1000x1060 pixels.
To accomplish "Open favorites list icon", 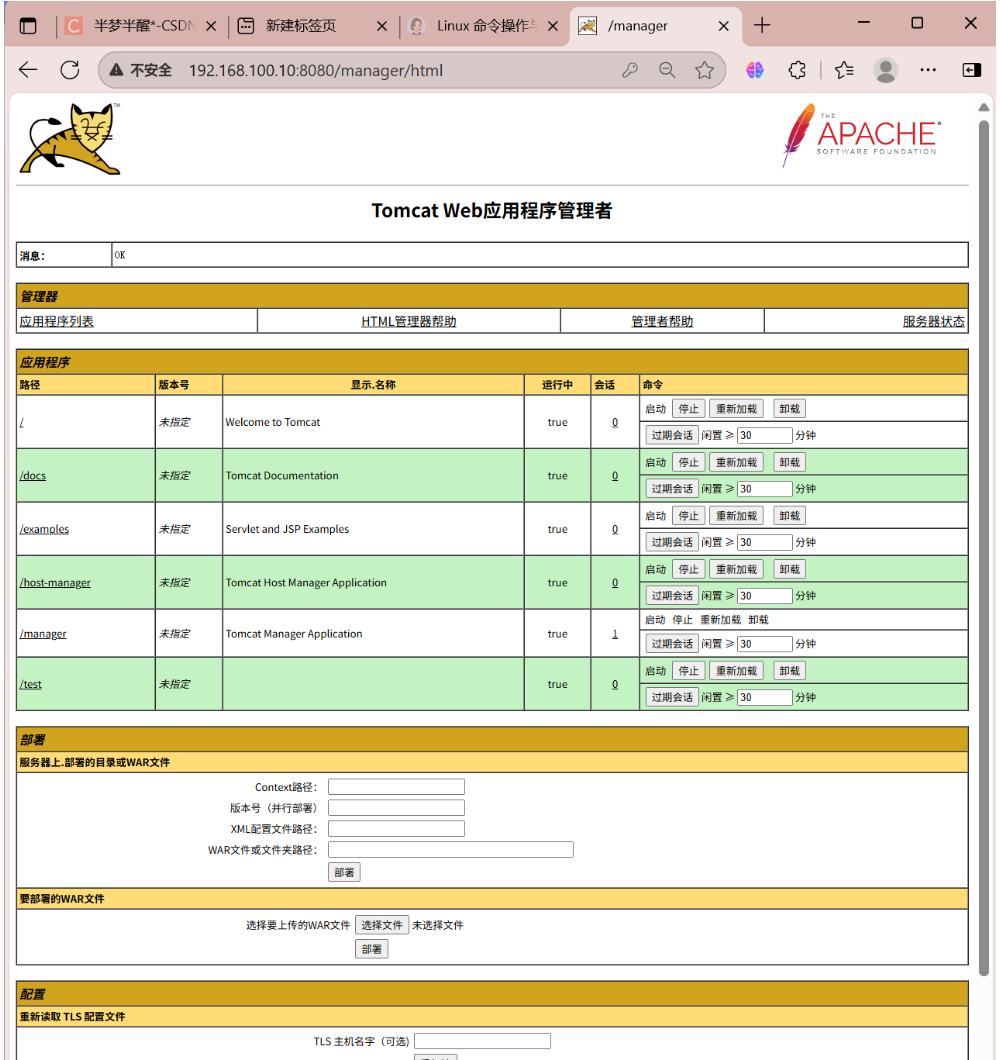I will (x=844, y=70).
